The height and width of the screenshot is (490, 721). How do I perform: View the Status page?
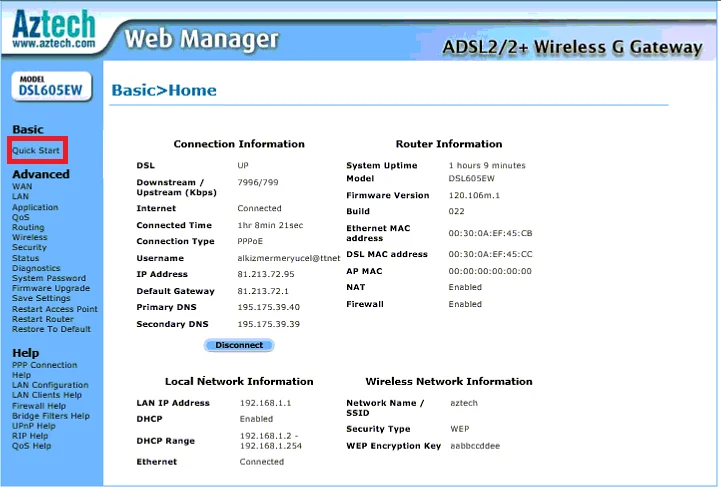click(26, 258)
